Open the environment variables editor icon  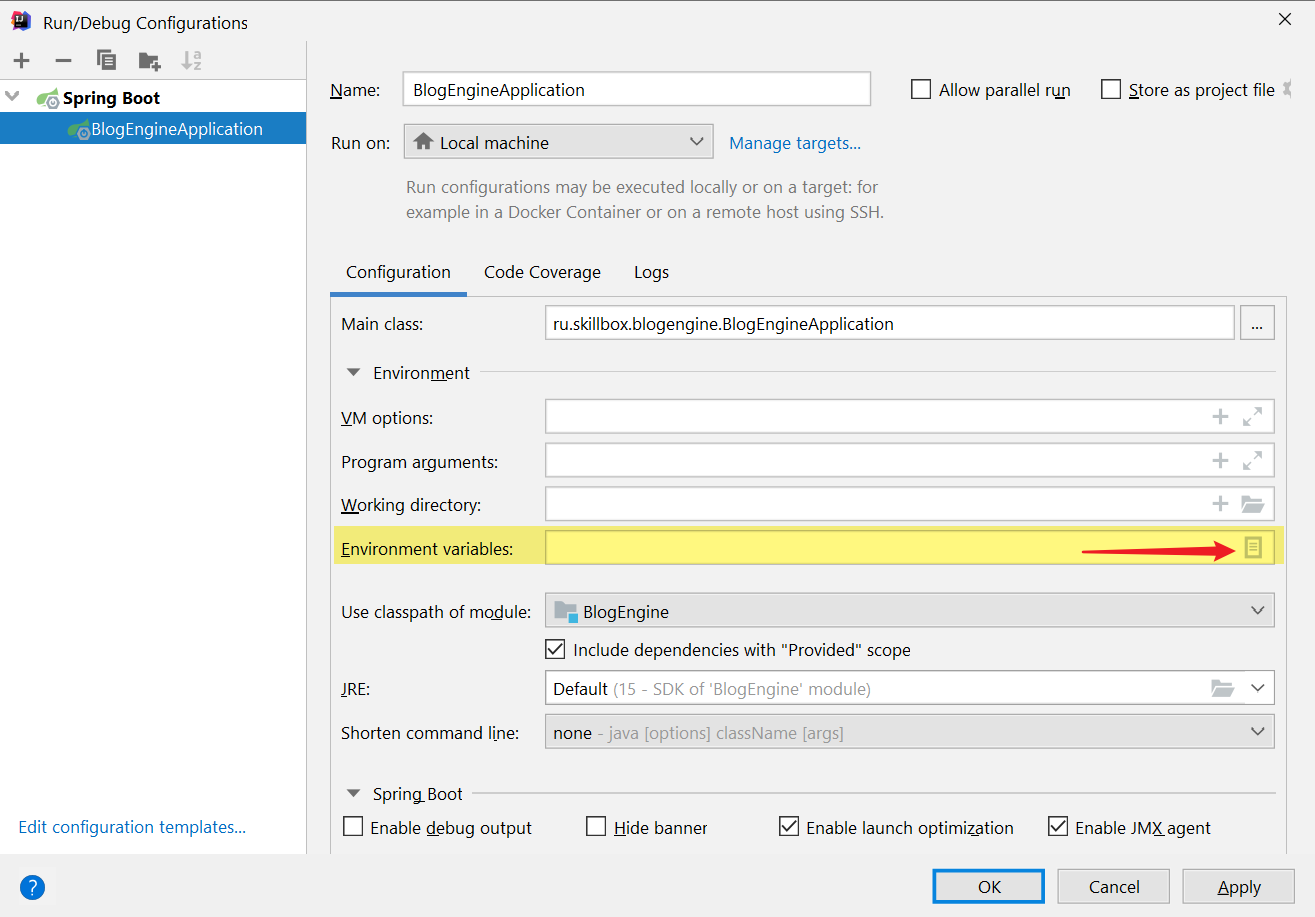tap(1253, 547)
